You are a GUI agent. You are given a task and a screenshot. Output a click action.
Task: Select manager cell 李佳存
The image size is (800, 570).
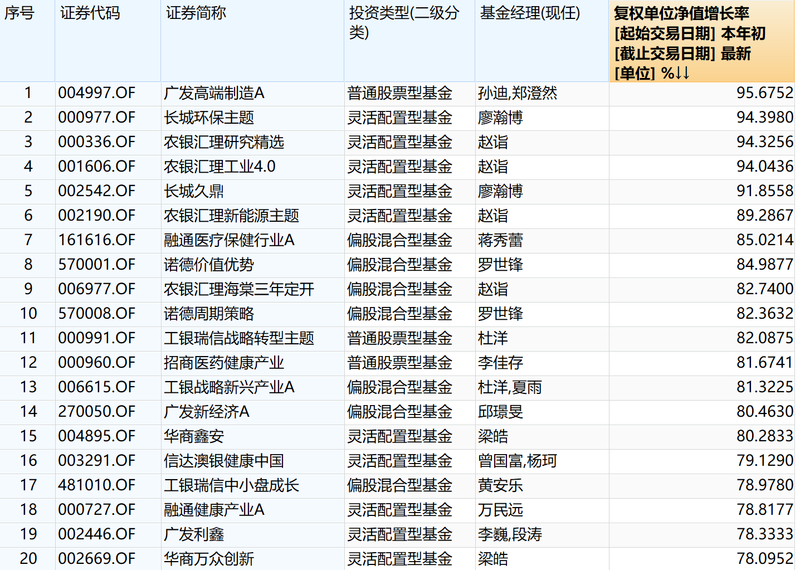tap(501, 363)
